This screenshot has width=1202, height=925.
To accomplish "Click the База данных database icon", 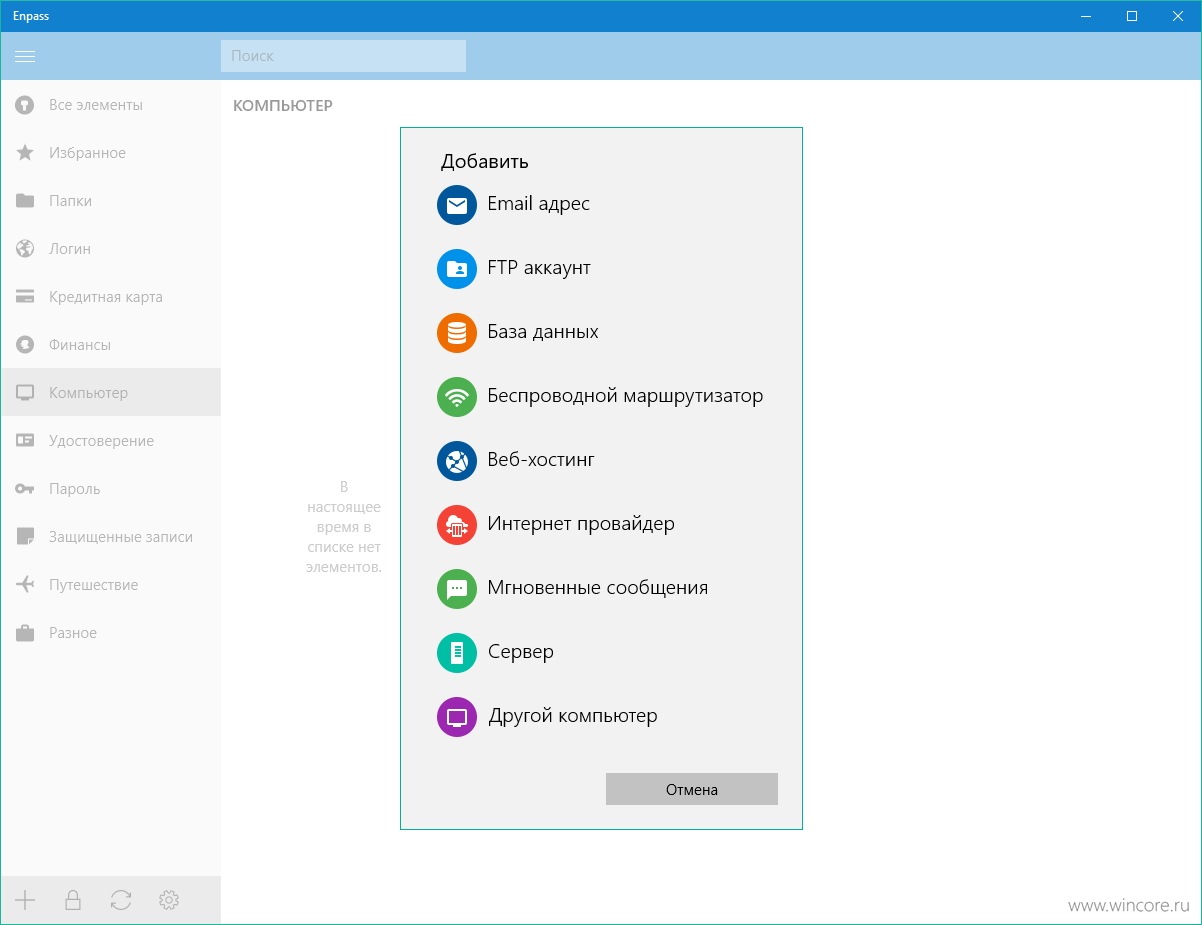I will 457,333.
